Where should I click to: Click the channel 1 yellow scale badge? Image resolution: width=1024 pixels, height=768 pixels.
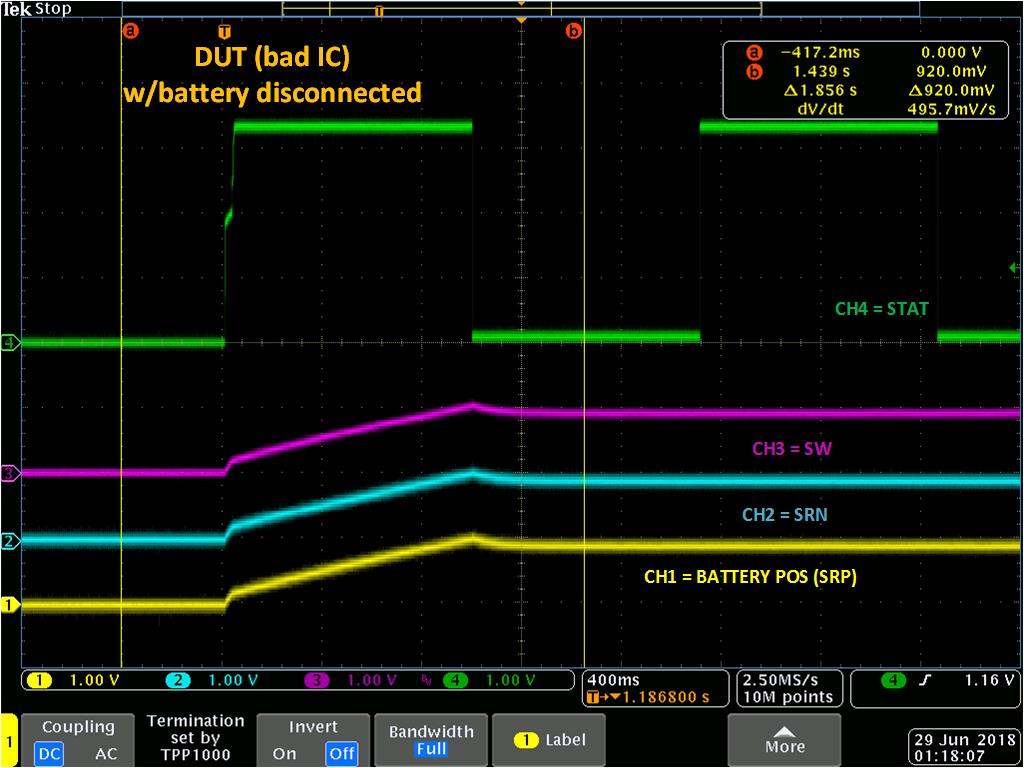pyautogui.click(x=40, y=680)
